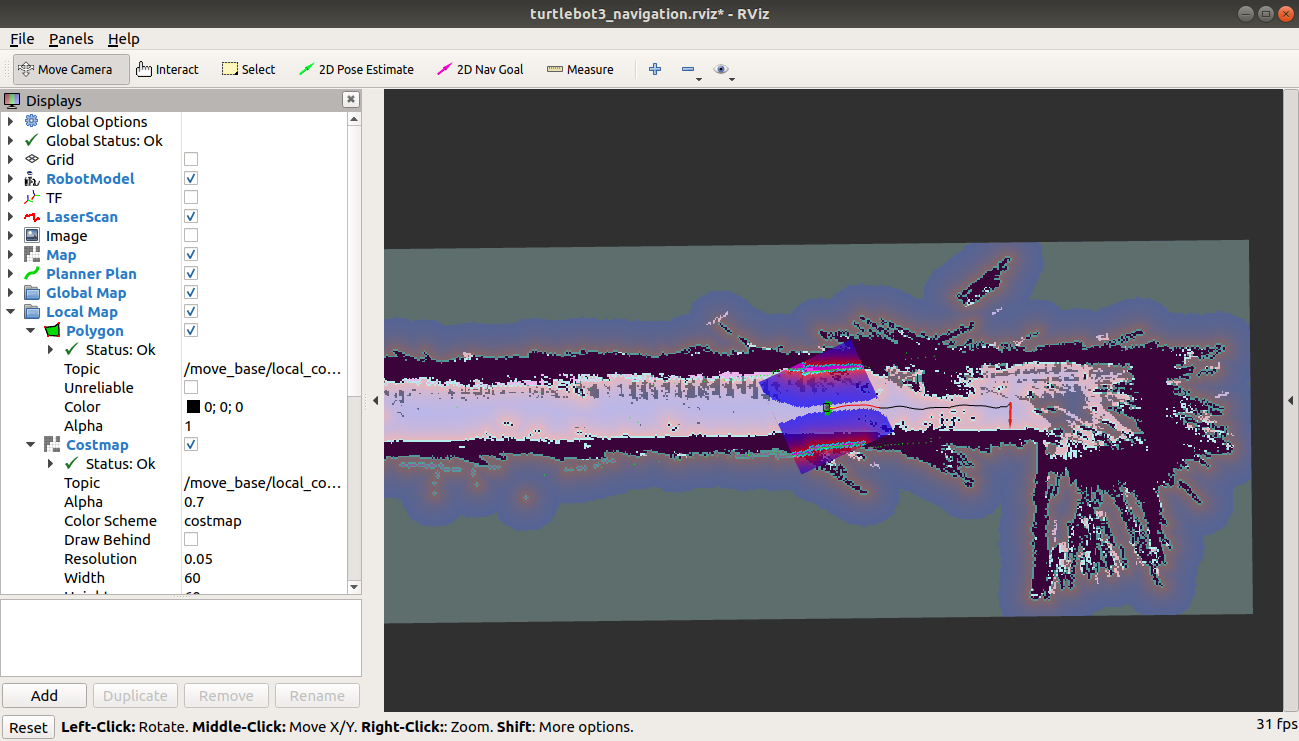Choose the Select tool
This screenshot has height=741, width=1299.
(x=249, y=69)
